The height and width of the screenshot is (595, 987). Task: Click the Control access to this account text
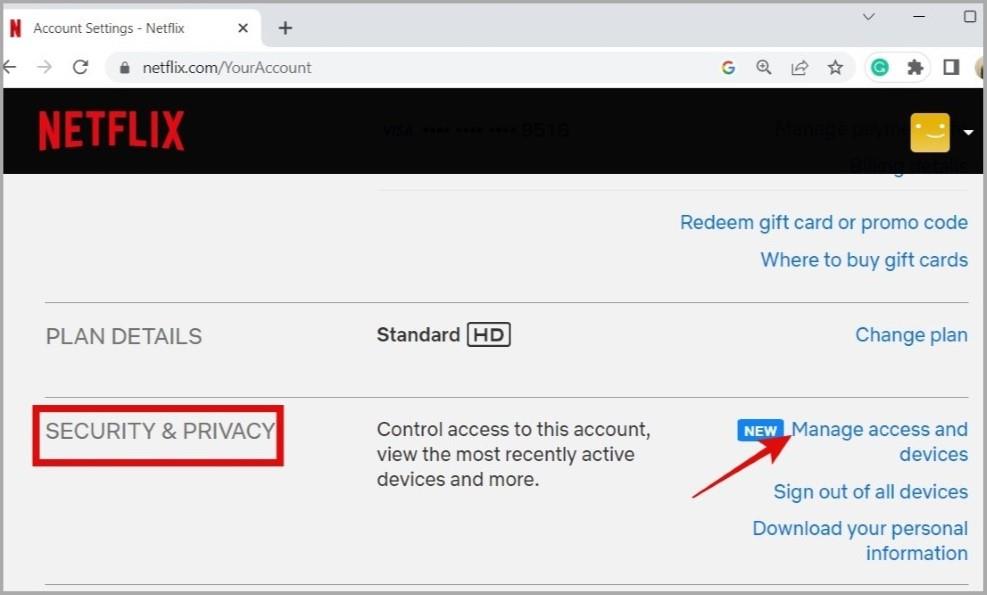coord(514,454)
